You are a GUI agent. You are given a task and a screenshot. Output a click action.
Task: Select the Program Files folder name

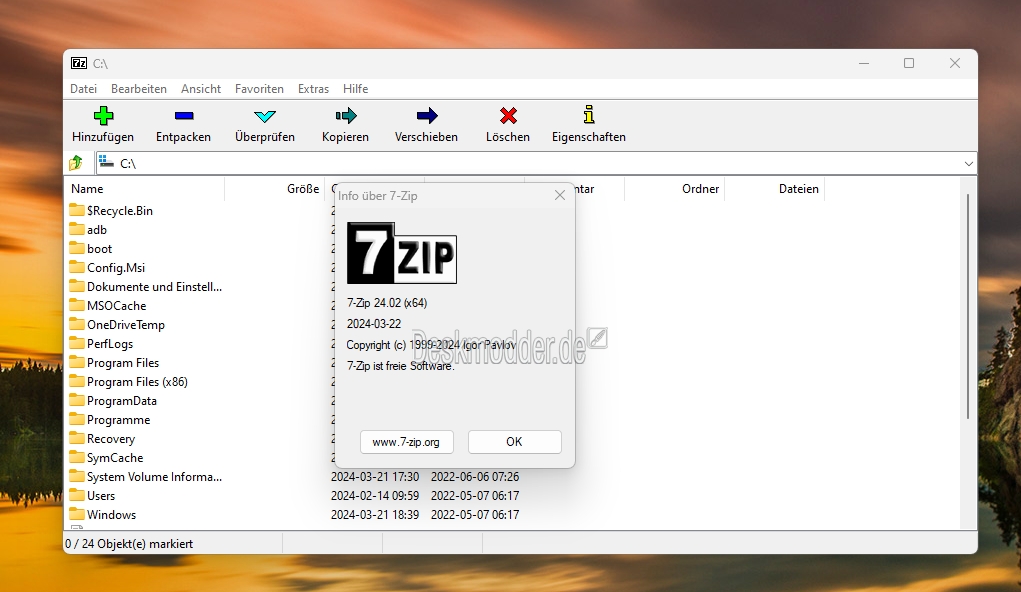(123, 363)
